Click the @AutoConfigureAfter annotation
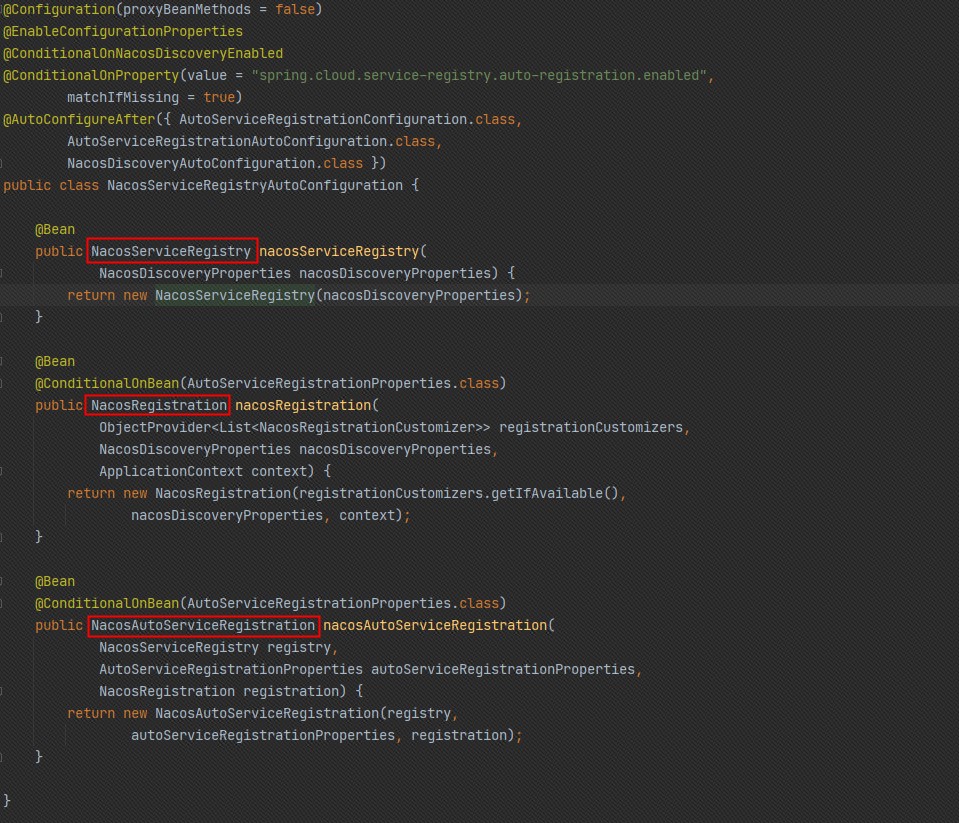This screenshot has height=823, width=959. point(79,119)
